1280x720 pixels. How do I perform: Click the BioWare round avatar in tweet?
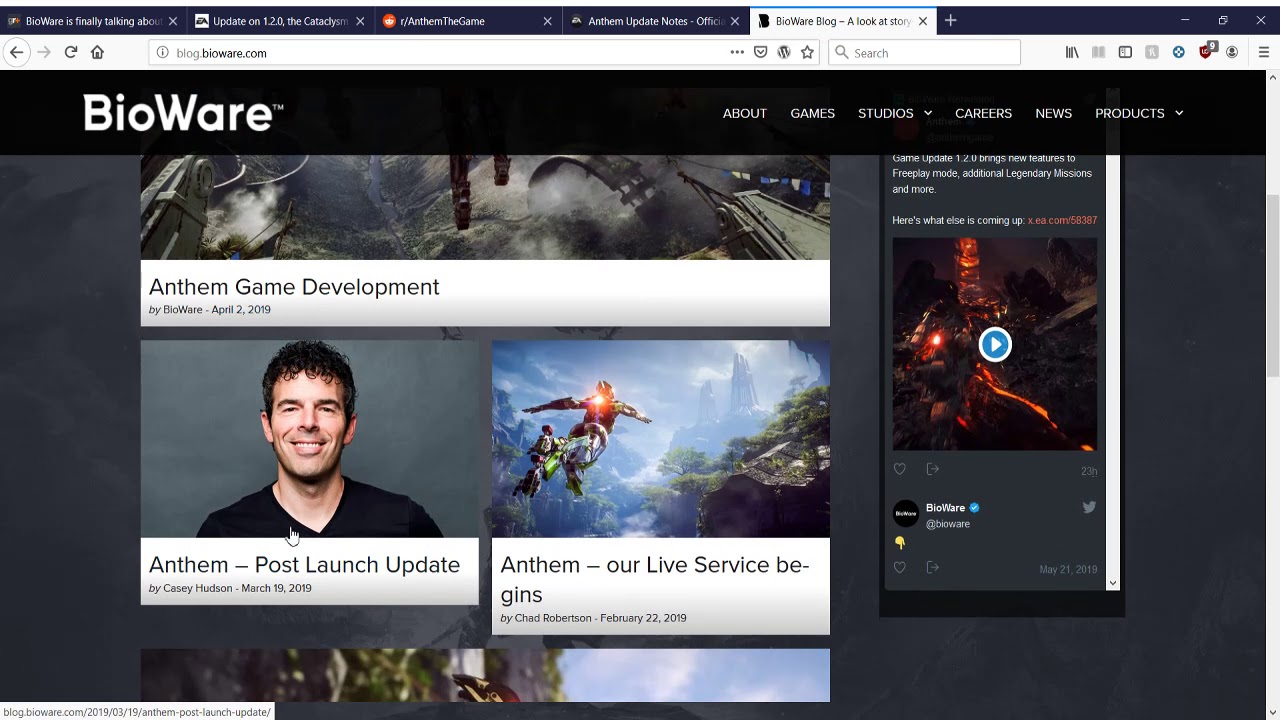pos(906,513)
